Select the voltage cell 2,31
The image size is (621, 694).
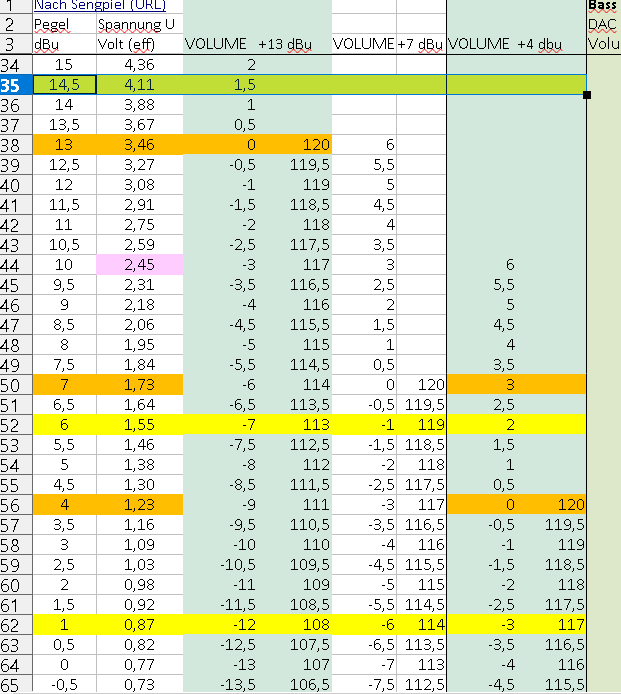(139, 285)
